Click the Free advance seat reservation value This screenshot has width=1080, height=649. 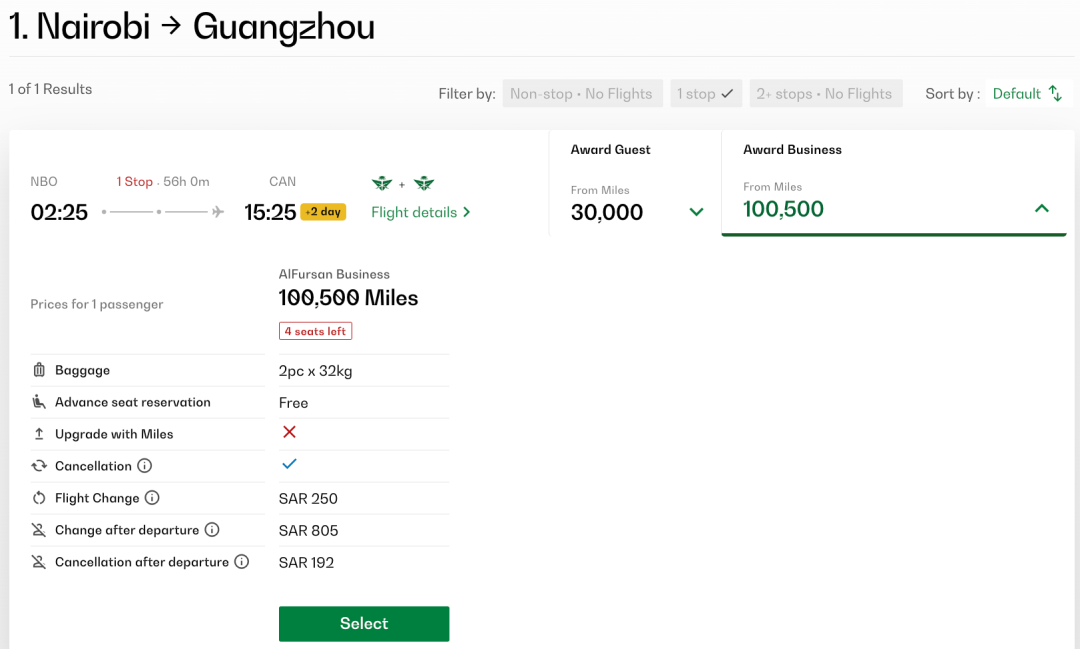(x=293, y=402)
